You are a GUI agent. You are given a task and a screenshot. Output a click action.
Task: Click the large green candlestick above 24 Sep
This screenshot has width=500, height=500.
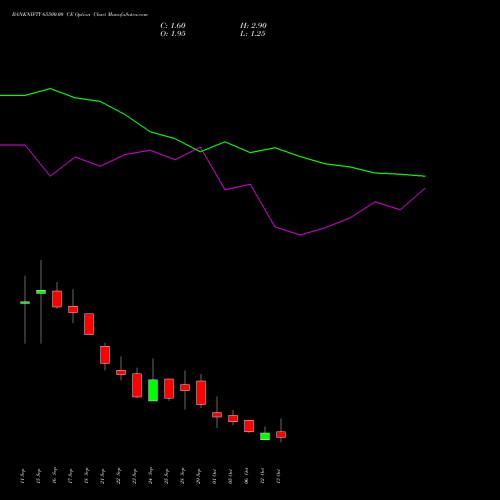tap(153, 390)
